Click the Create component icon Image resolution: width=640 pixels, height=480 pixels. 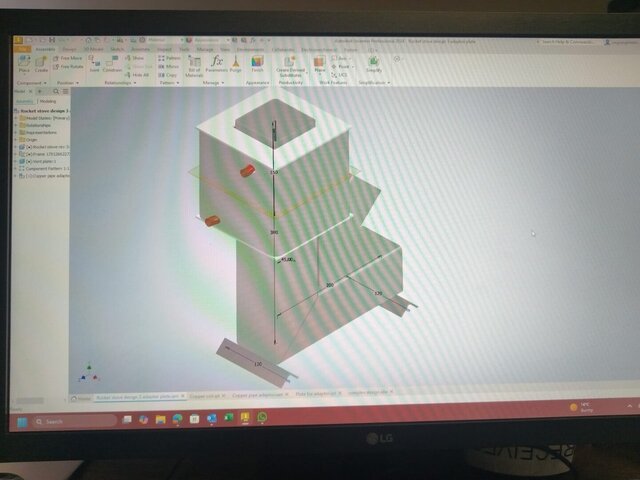tap(41, 64)
